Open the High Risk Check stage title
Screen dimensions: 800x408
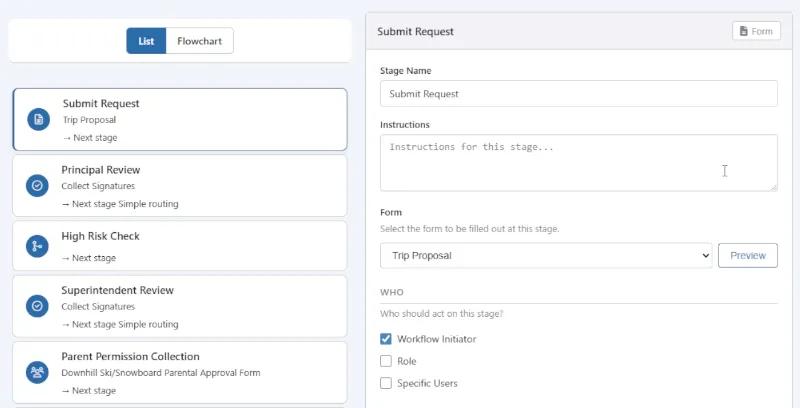(100, 236)
